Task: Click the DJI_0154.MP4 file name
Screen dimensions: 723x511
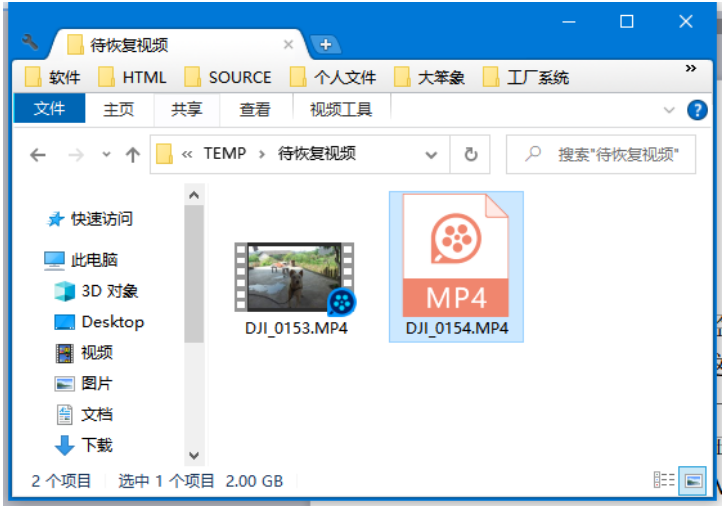Action: [457, 328]
